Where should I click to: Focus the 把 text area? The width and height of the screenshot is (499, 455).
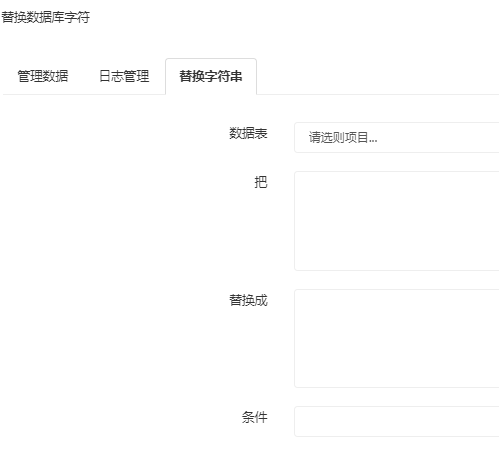pyautogui.click(x=397, y=221)
